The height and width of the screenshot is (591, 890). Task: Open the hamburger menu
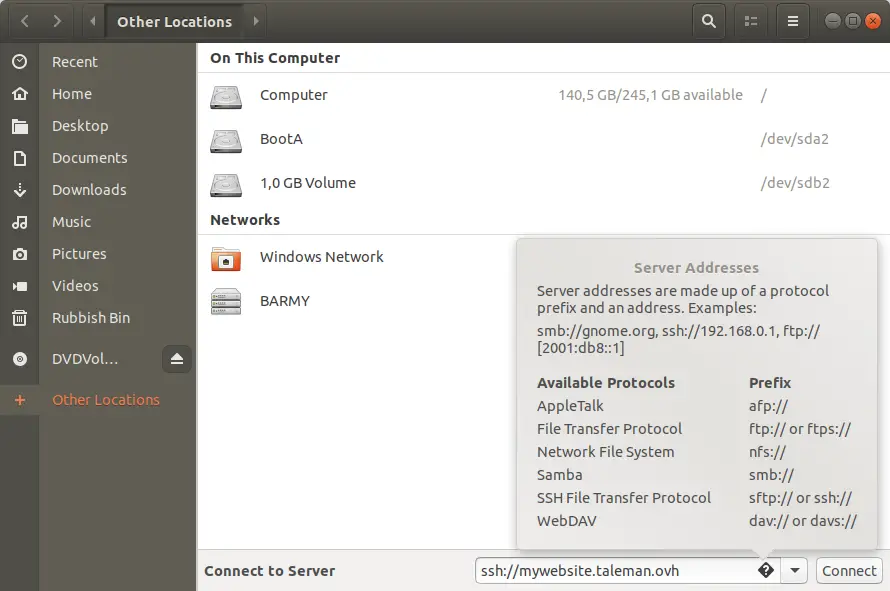pyautogui.click(x=793, y=21)
